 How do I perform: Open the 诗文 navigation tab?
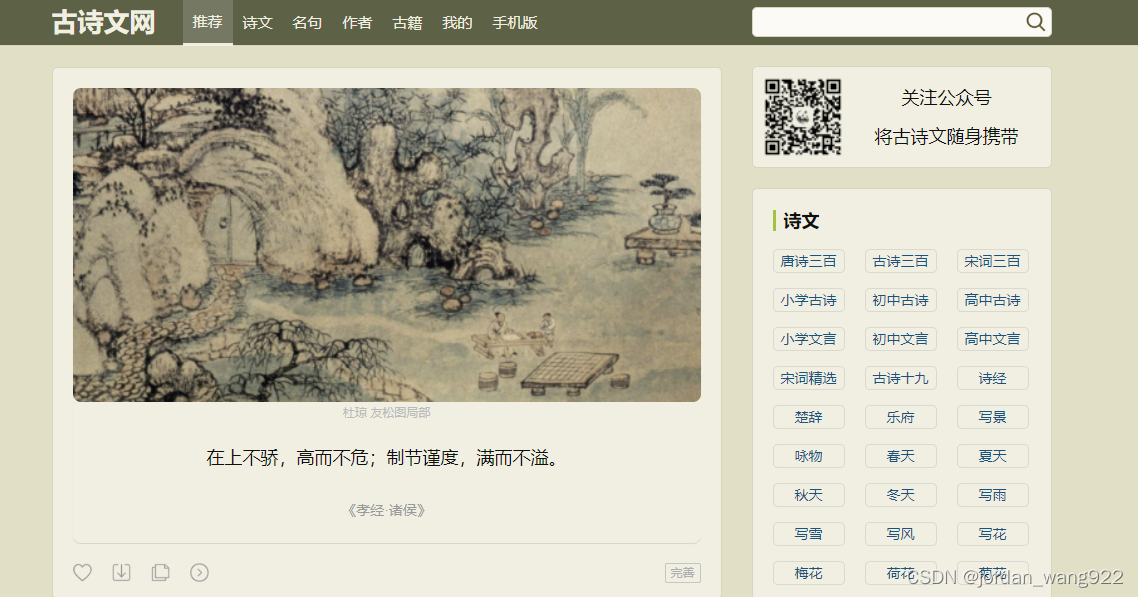tap(257, 22)
